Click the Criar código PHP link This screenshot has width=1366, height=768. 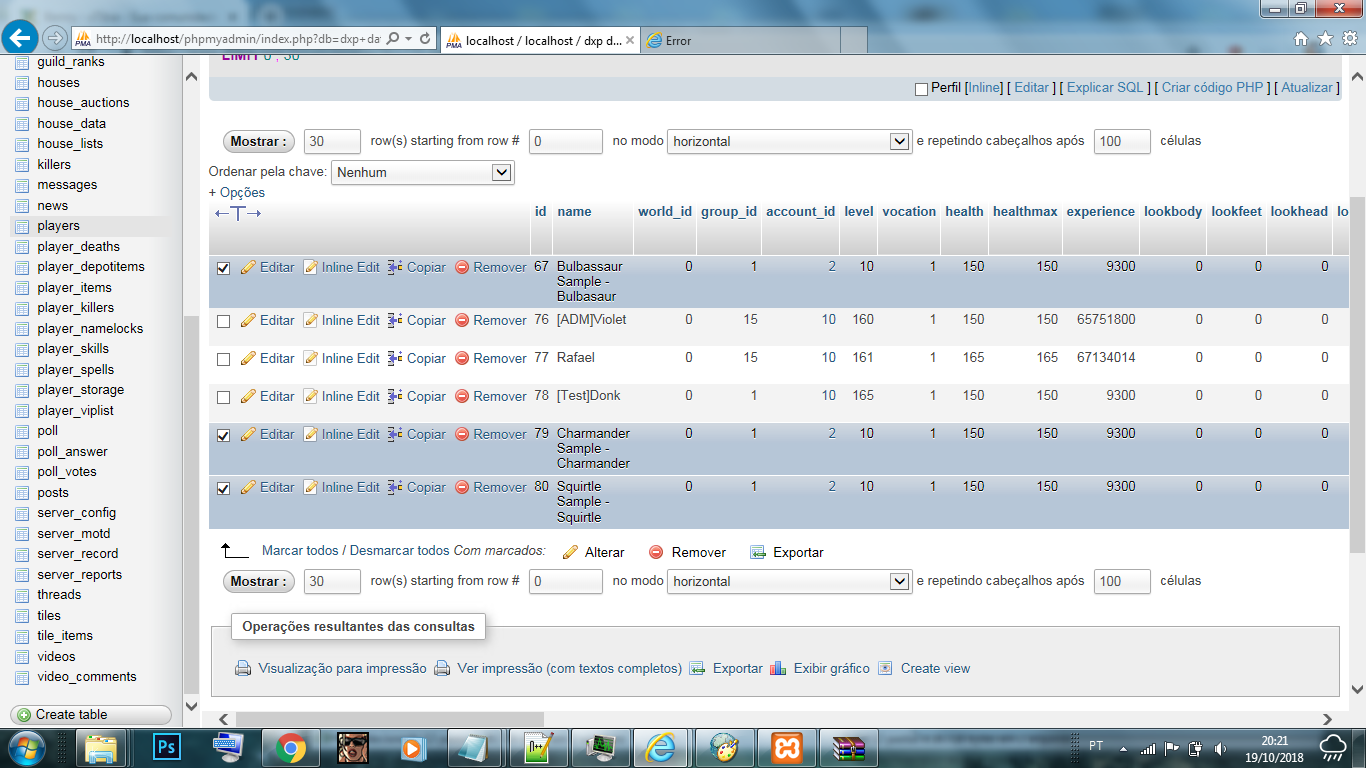[x=1212, y=87]
